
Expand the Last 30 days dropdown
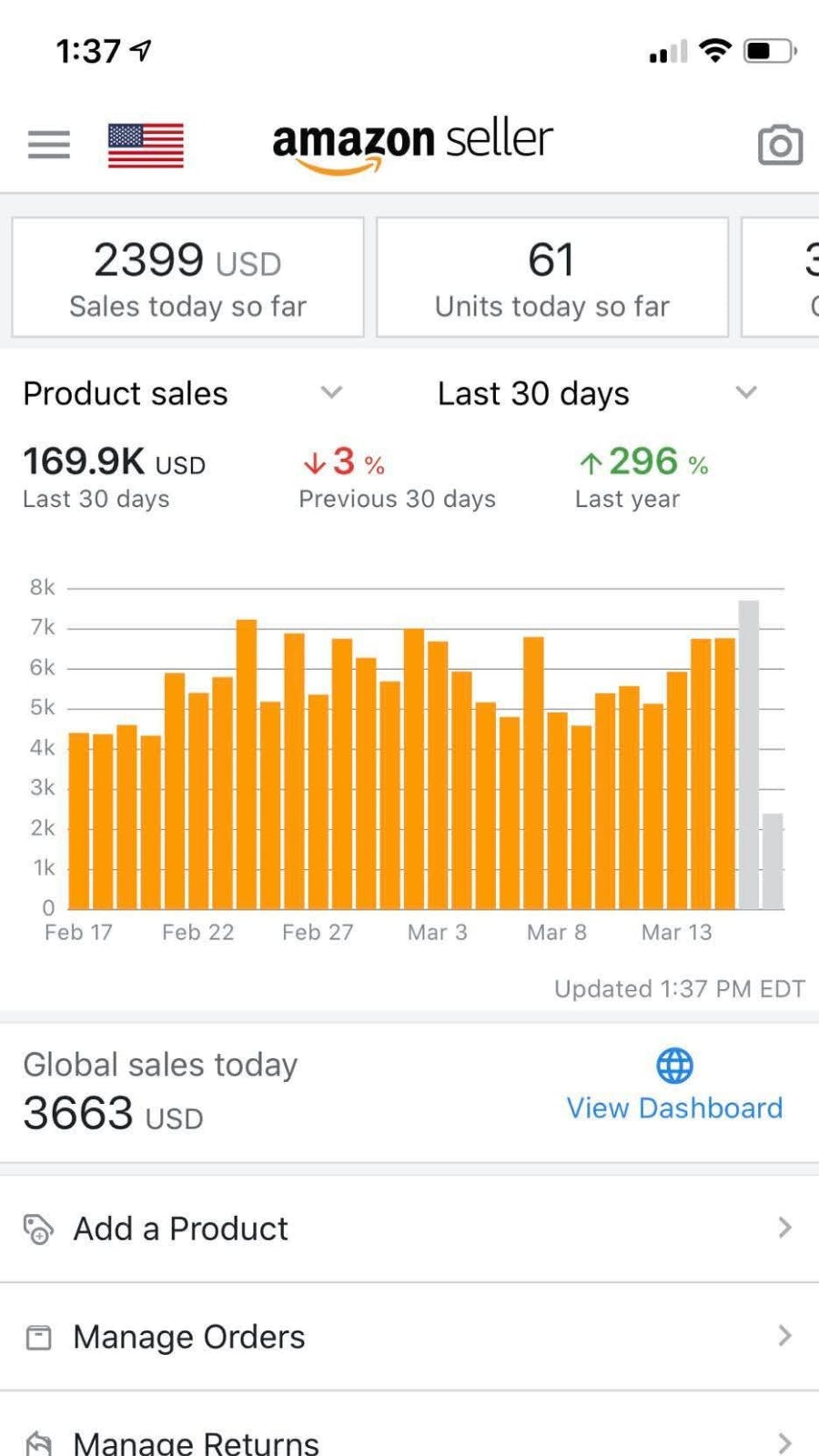tap(746, 392)
